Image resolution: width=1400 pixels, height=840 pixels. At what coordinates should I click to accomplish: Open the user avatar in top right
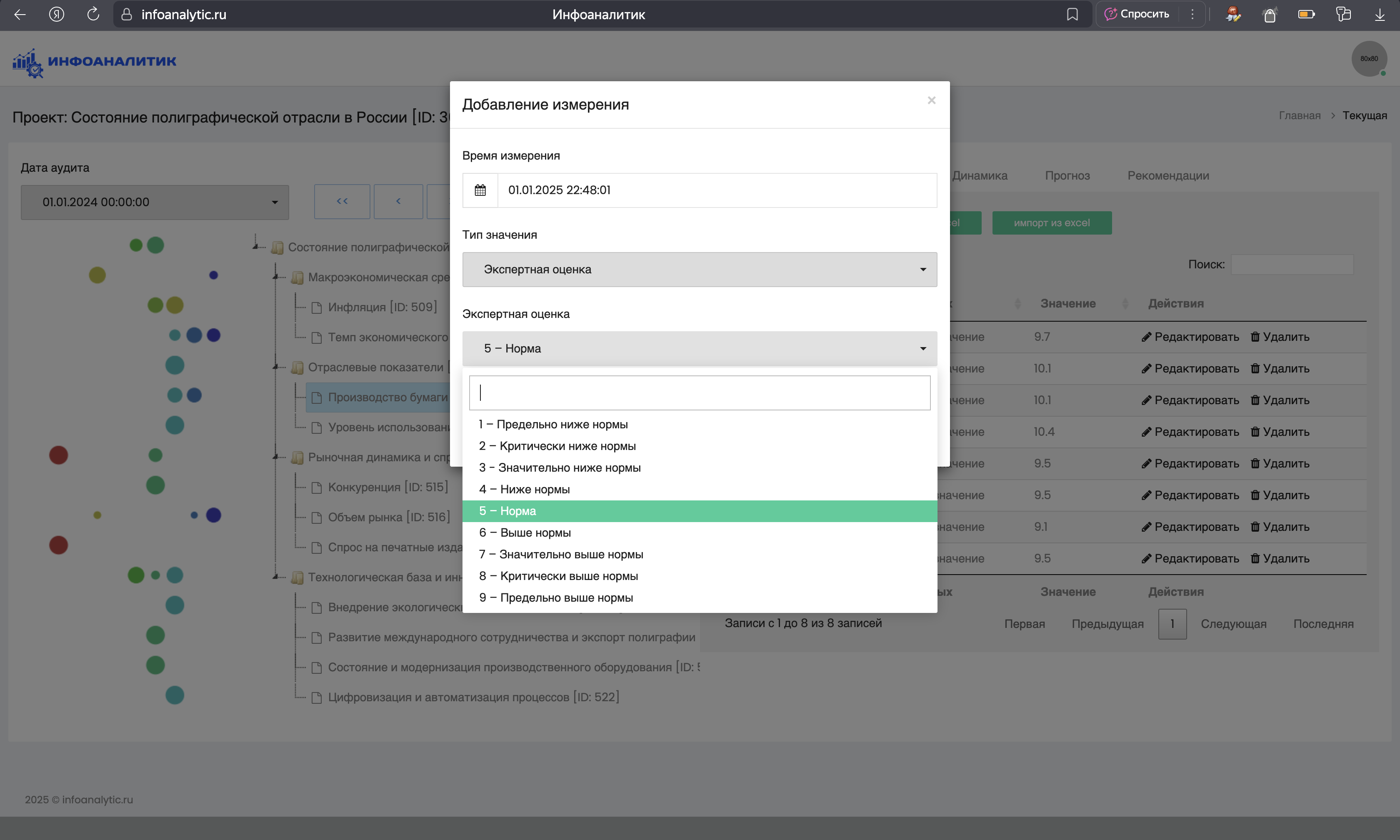click(x=1369, y=59)
